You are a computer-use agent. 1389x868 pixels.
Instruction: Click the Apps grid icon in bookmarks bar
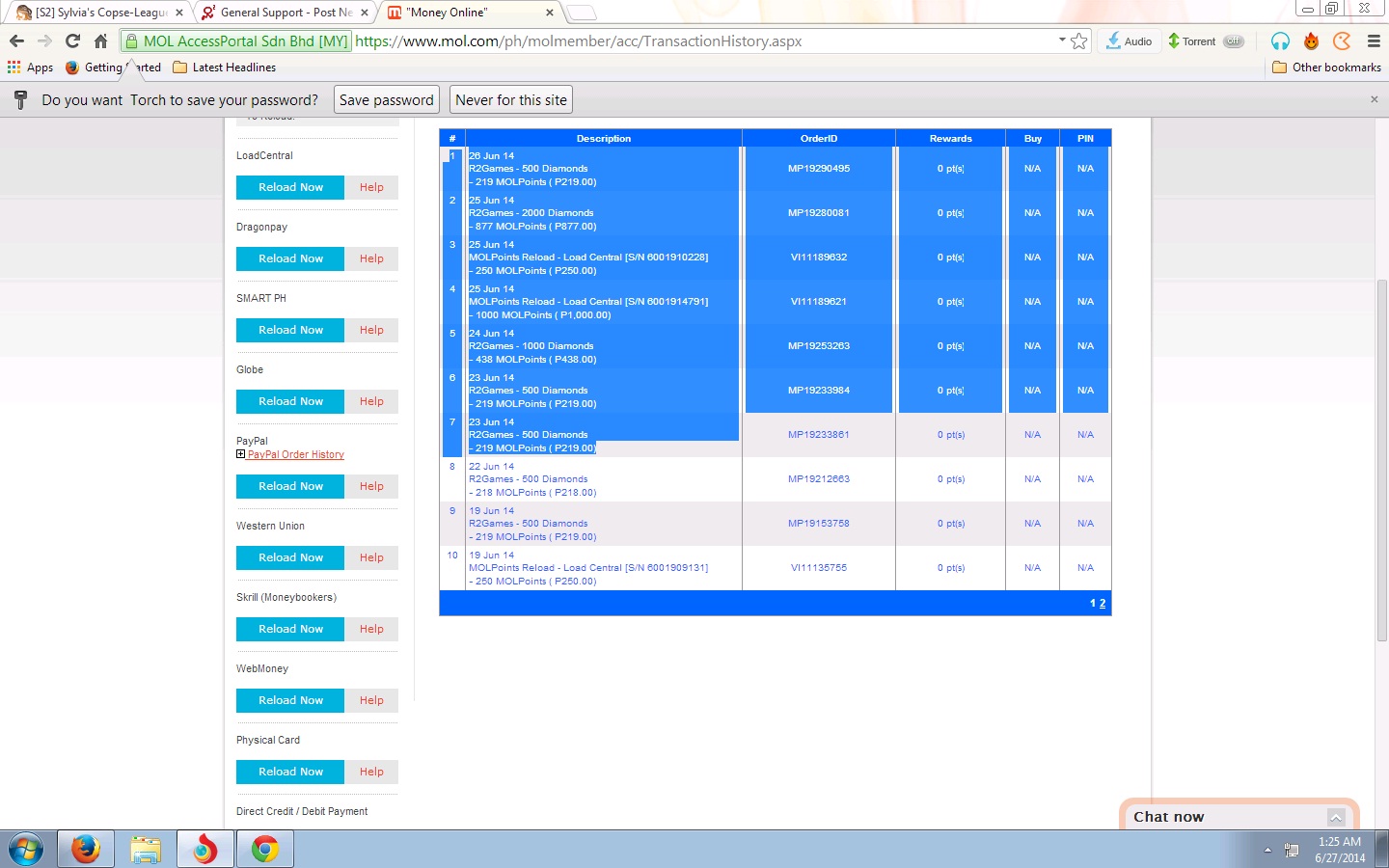pos(14,68)
